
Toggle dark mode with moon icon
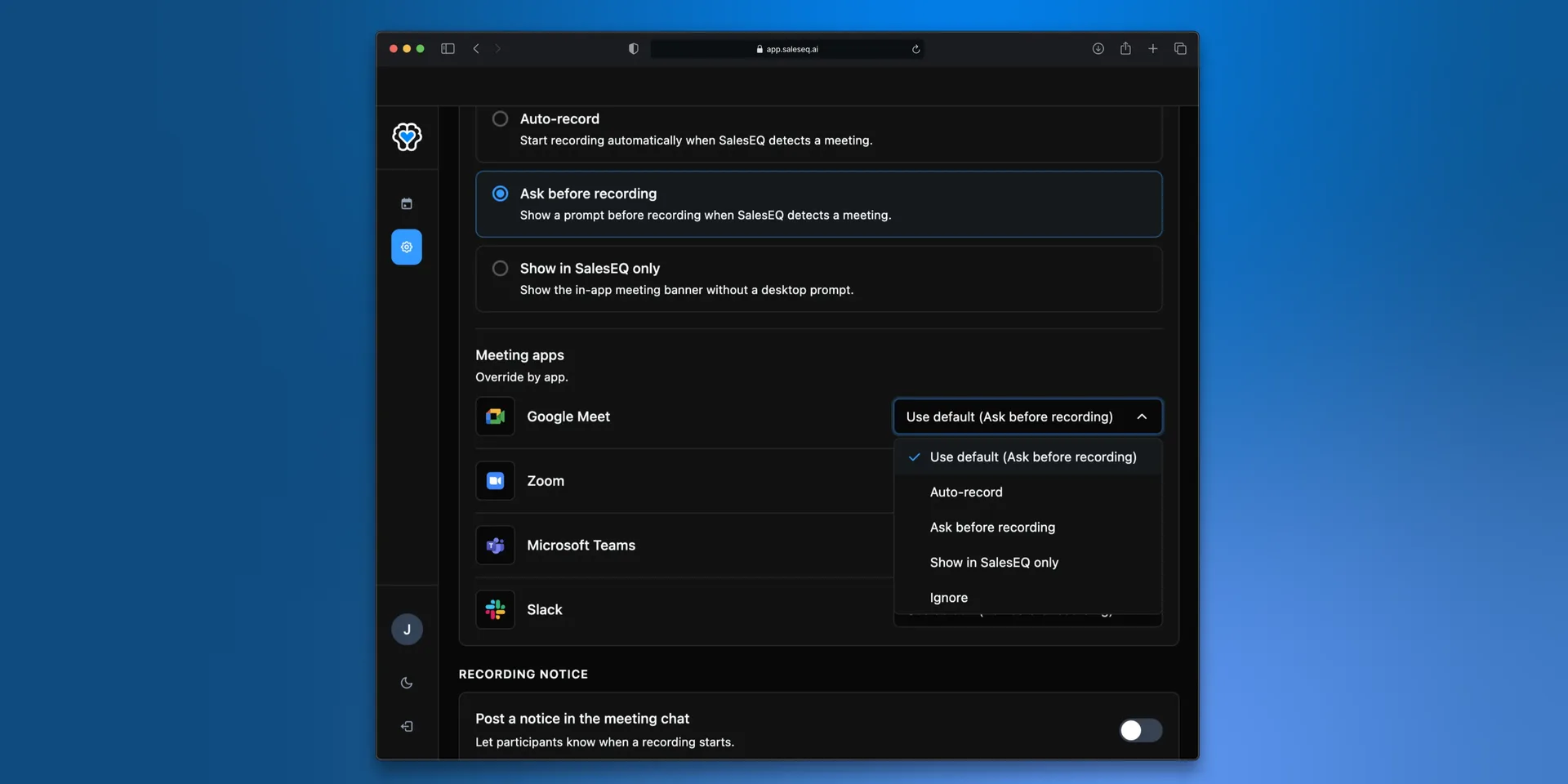pyautogui.click(x=407, y=683)
